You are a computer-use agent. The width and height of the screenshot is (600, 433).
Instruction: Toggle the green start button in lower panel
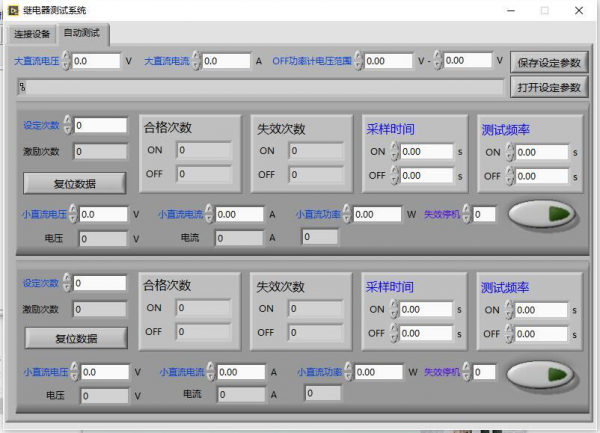[541, 373]
